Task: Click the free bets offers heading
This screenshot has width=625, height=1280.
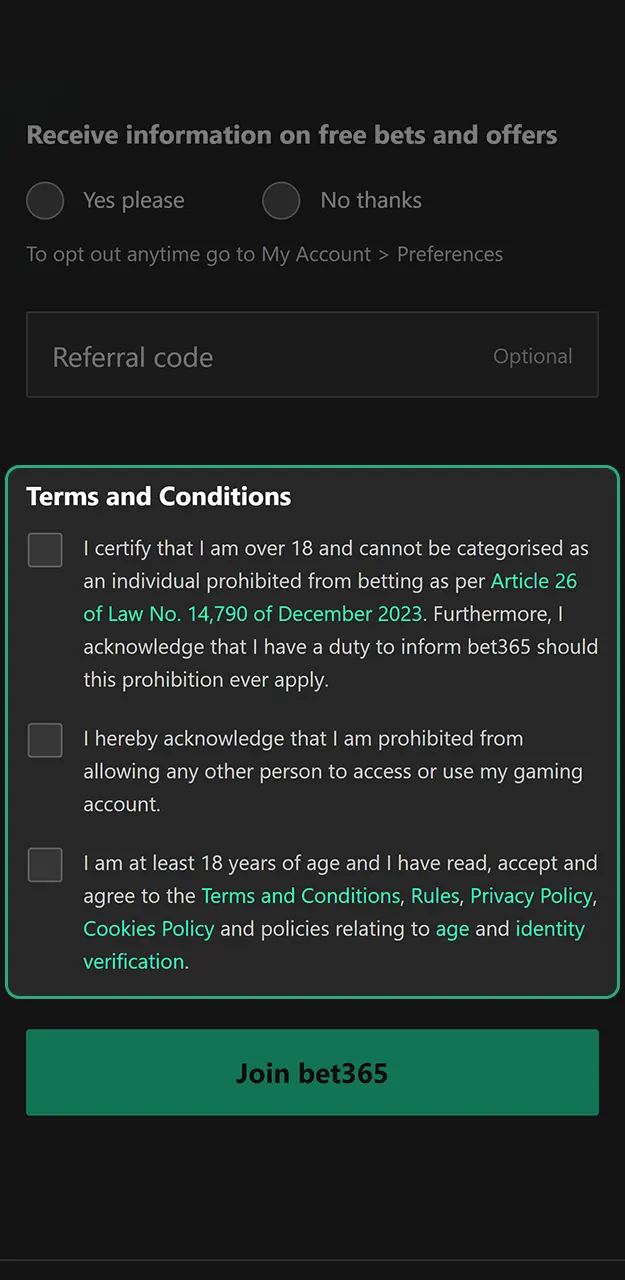Action: [x=292, y=135]
